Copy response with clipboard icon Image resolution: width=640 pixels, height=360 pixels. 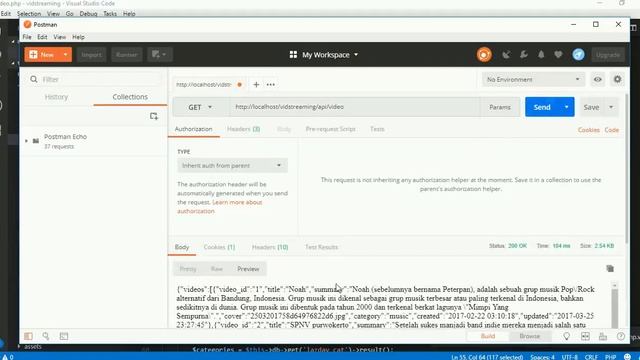(610, 268)
